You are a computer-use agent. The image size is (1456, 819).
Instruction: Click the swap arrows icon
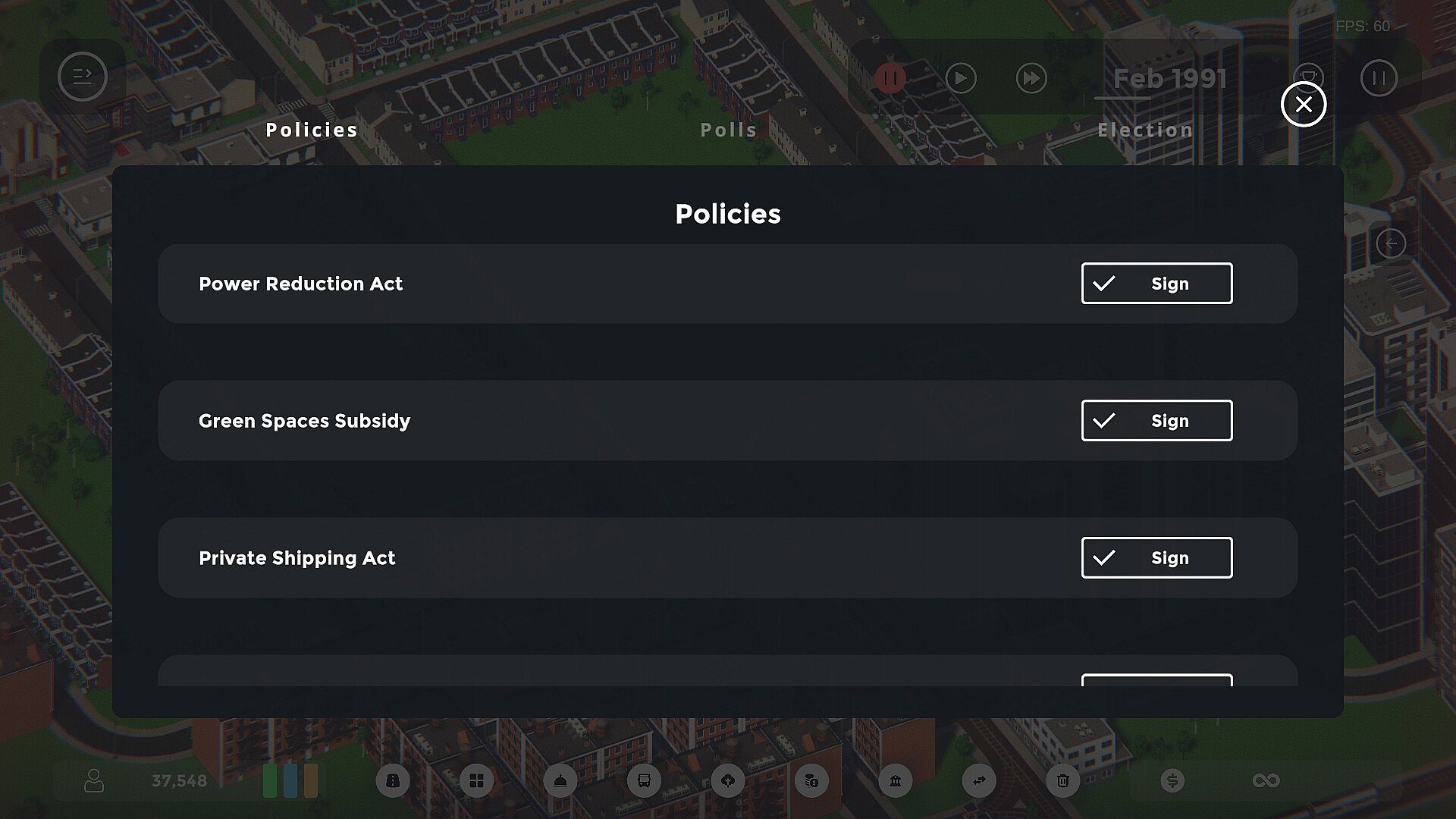pyautogui.click(x=979, y=780)
